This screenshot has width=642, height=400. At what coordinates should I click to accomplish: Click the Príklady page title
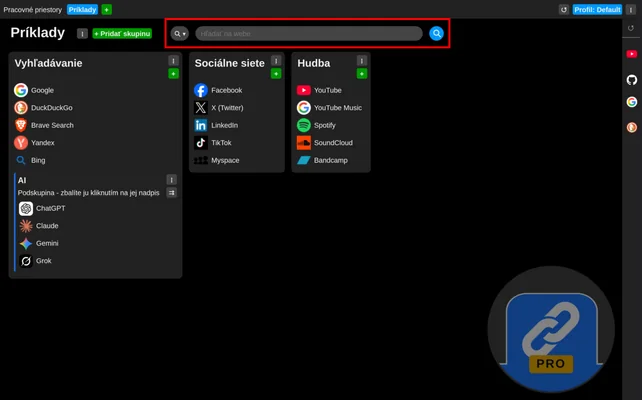tap(38, 33)
